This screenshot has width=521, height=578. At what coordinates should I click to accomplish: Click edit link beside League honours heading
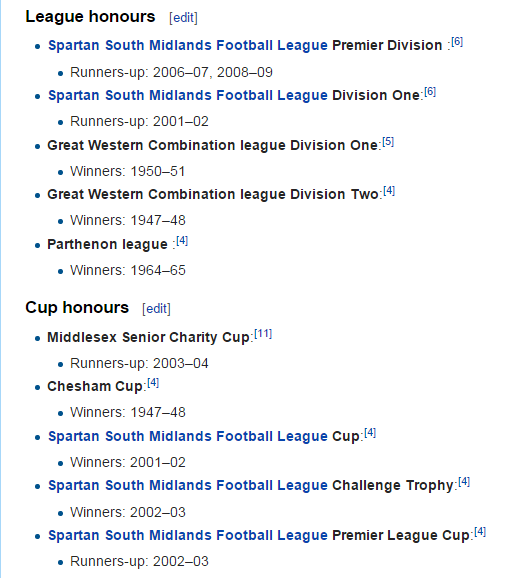pos(183,17)
